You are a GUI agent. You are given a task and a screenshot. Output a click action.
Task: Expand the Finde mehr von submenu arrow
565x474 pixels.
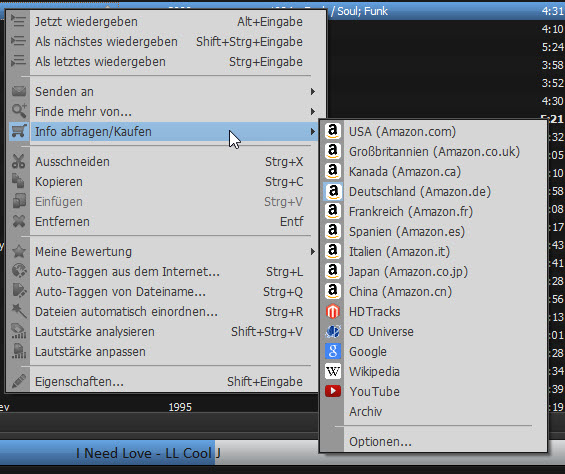[313, 111]
